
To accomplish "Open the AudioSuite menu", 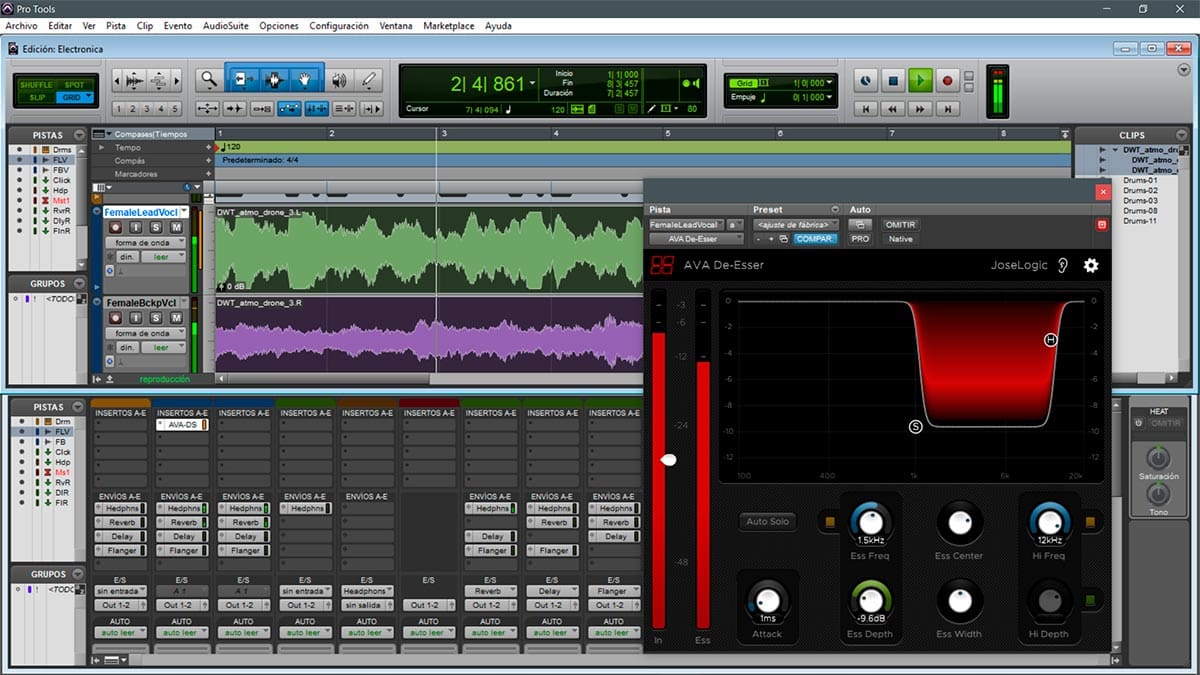I will [x=226, y=26].
